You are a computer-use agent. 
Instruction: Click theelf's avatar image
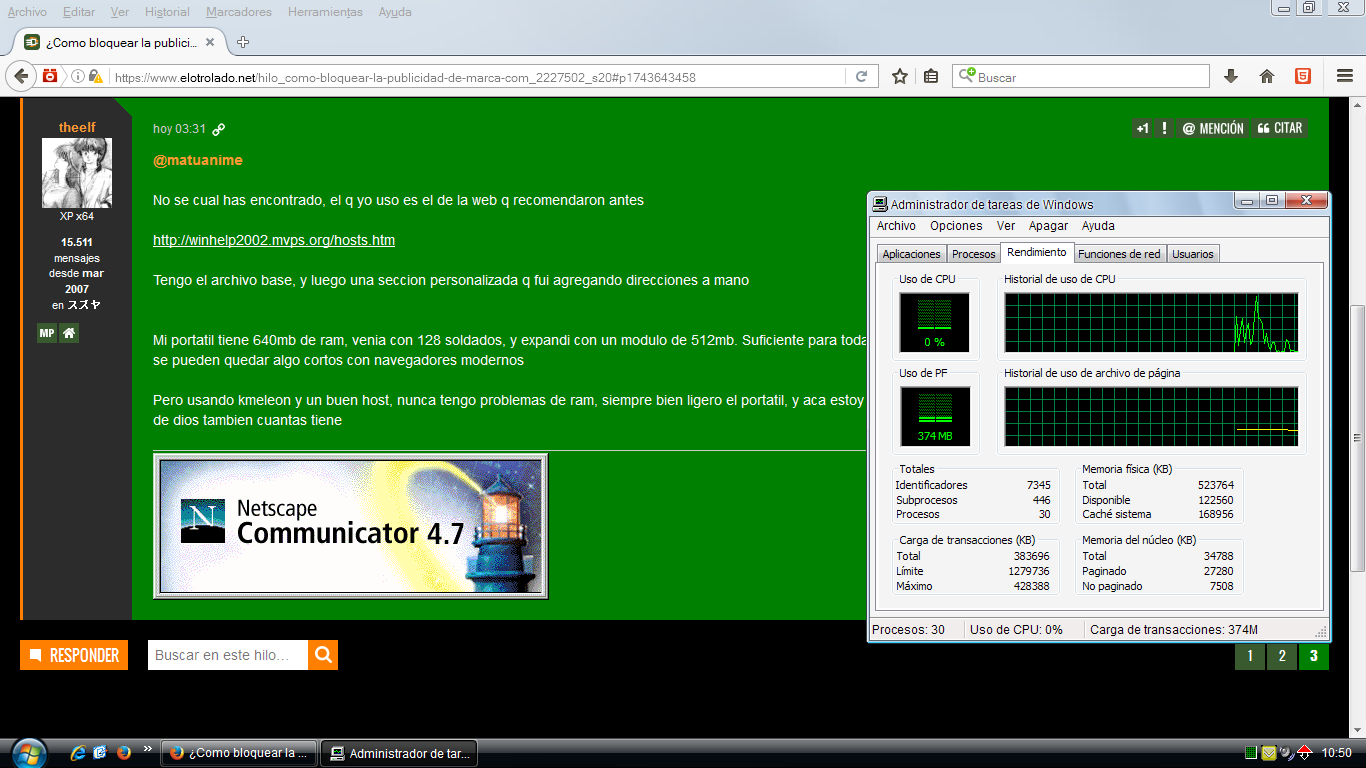coord(77,173)
